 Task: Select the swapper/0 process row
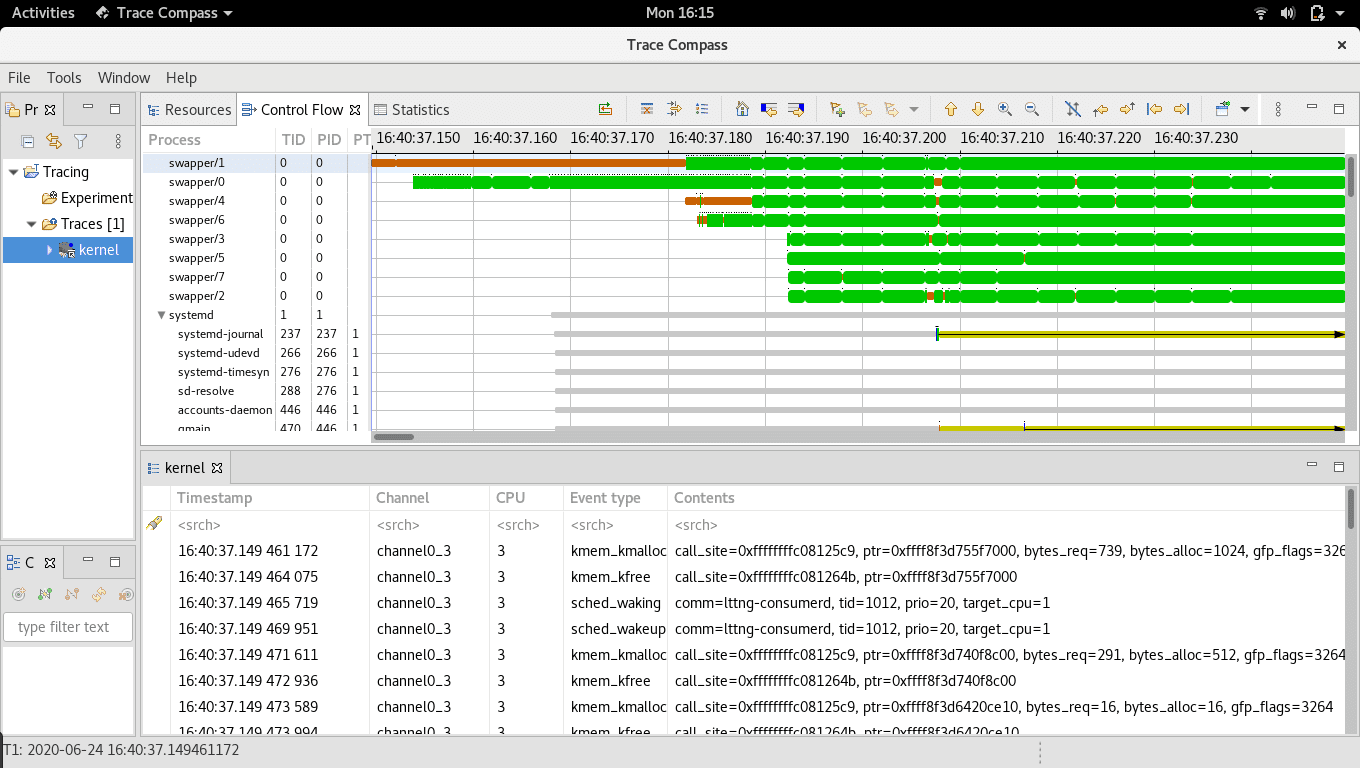(x=256, y=182)
